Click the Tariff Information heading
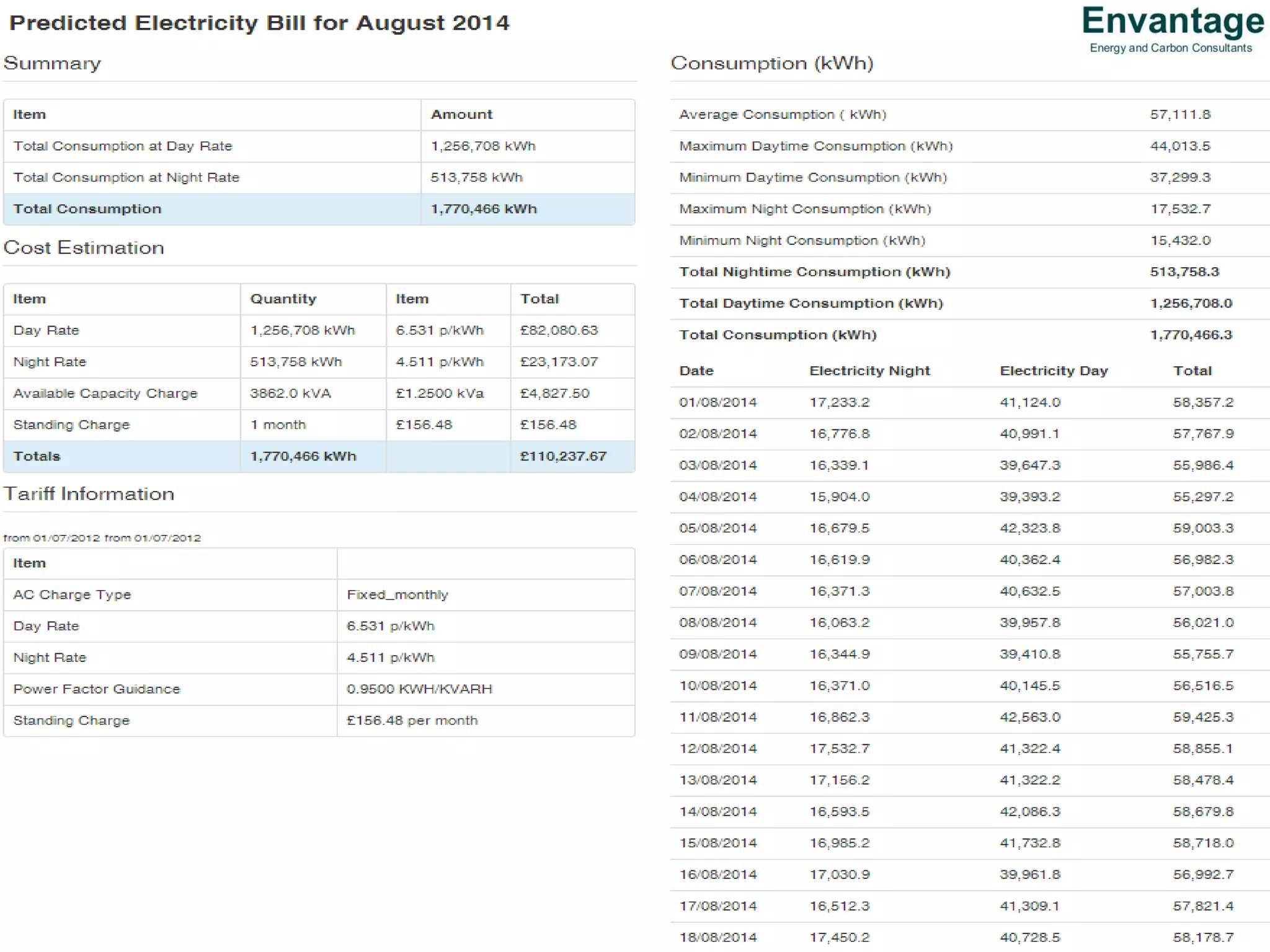 click(89, 494)
